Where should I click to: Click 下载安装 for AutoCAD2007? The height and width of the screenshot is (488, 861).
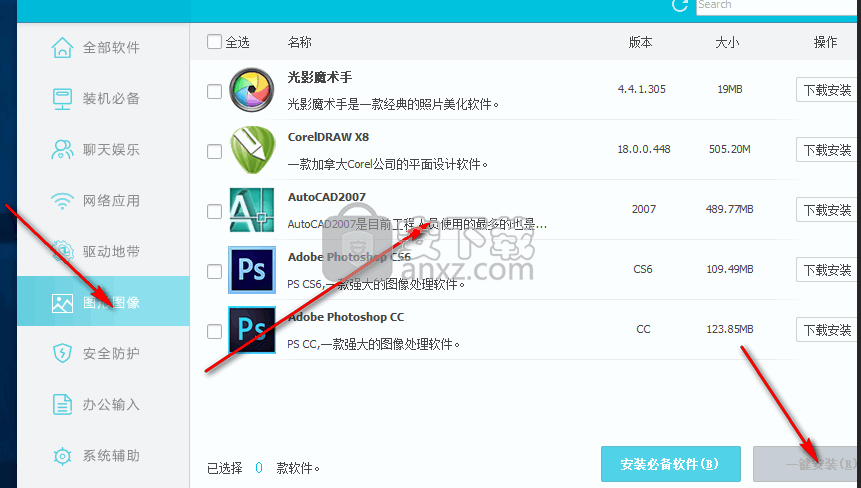[x=826, y=210]
